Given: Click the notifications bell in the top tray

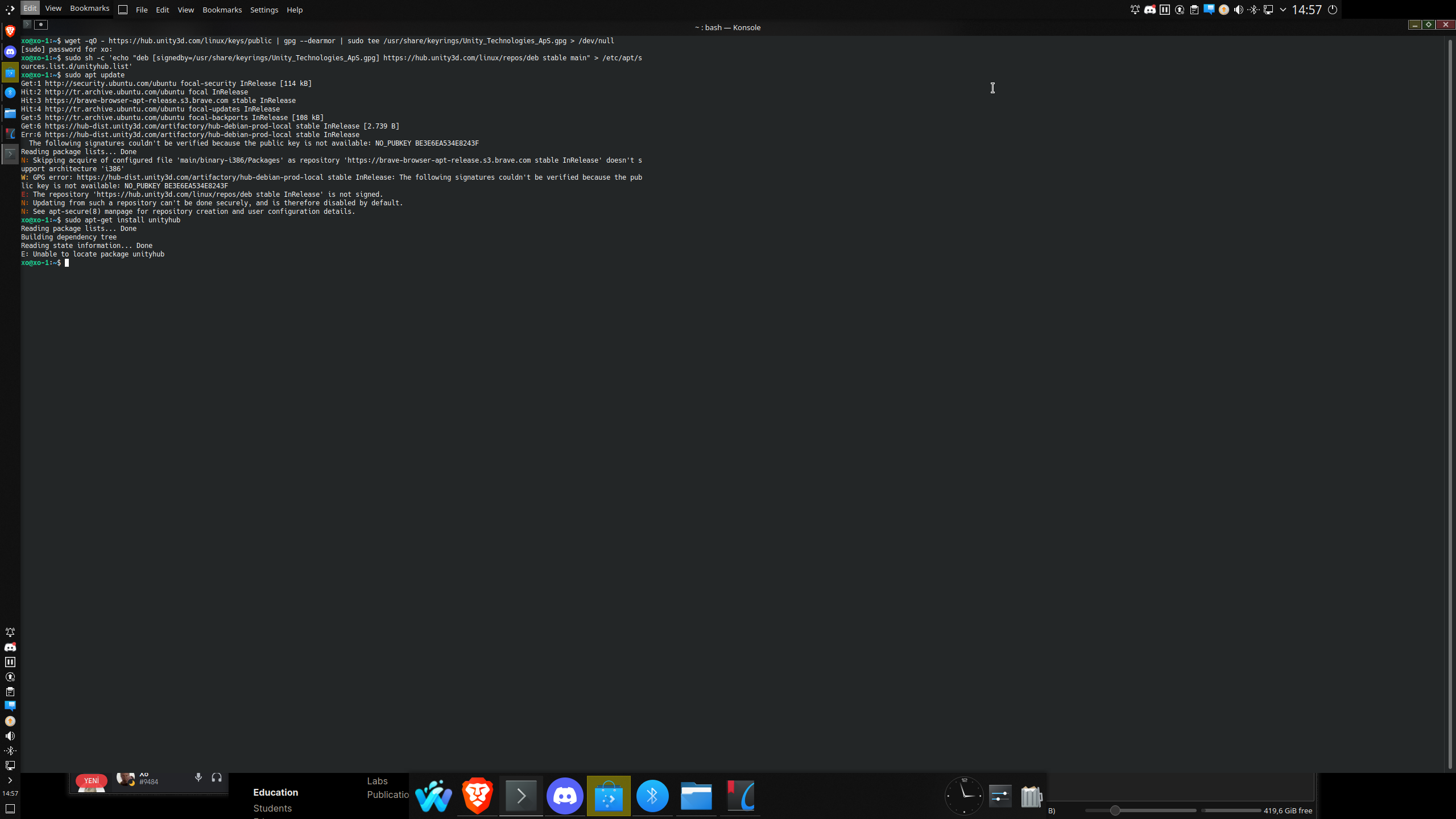Looking at the screenshot, I should tap(1135, 10).
